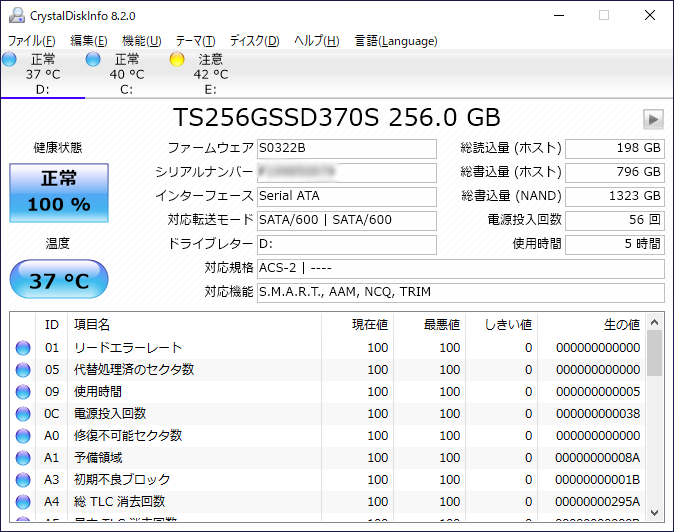
Task: Click the total host reads value 198 GB
Action: 615,148
